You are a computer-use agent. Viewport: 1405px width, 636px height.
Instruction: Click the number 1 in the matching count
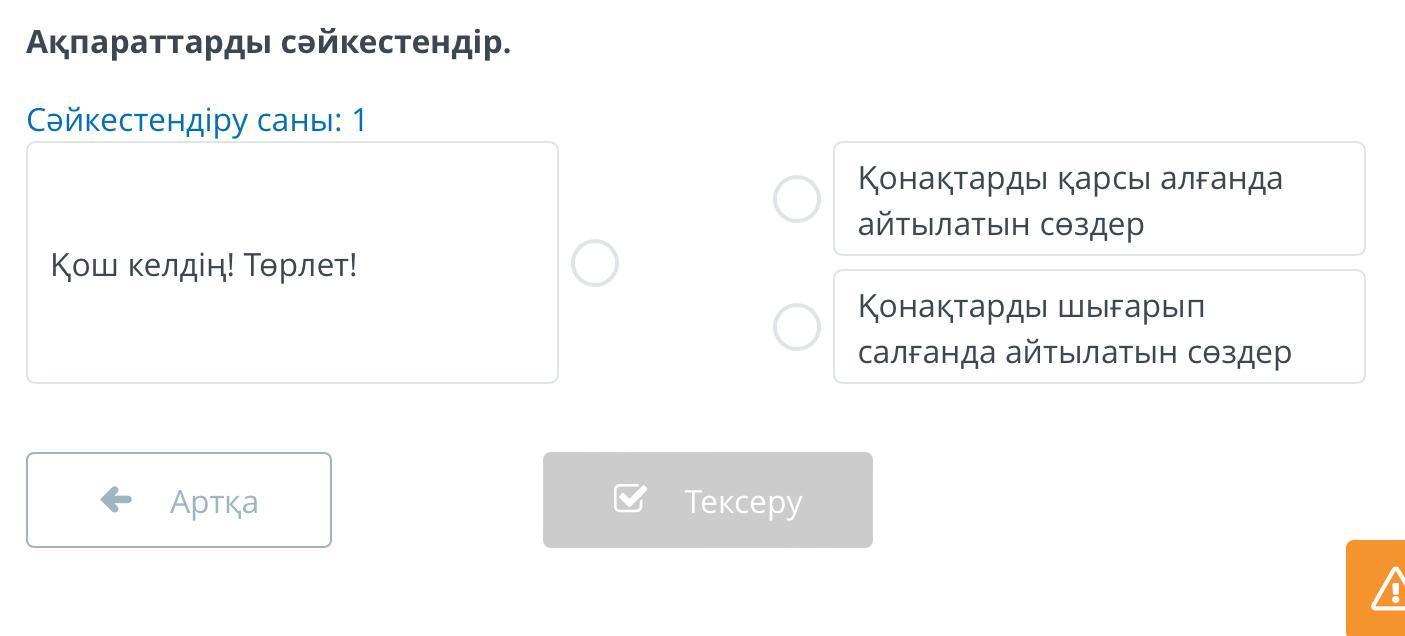[x=360, y=120]
